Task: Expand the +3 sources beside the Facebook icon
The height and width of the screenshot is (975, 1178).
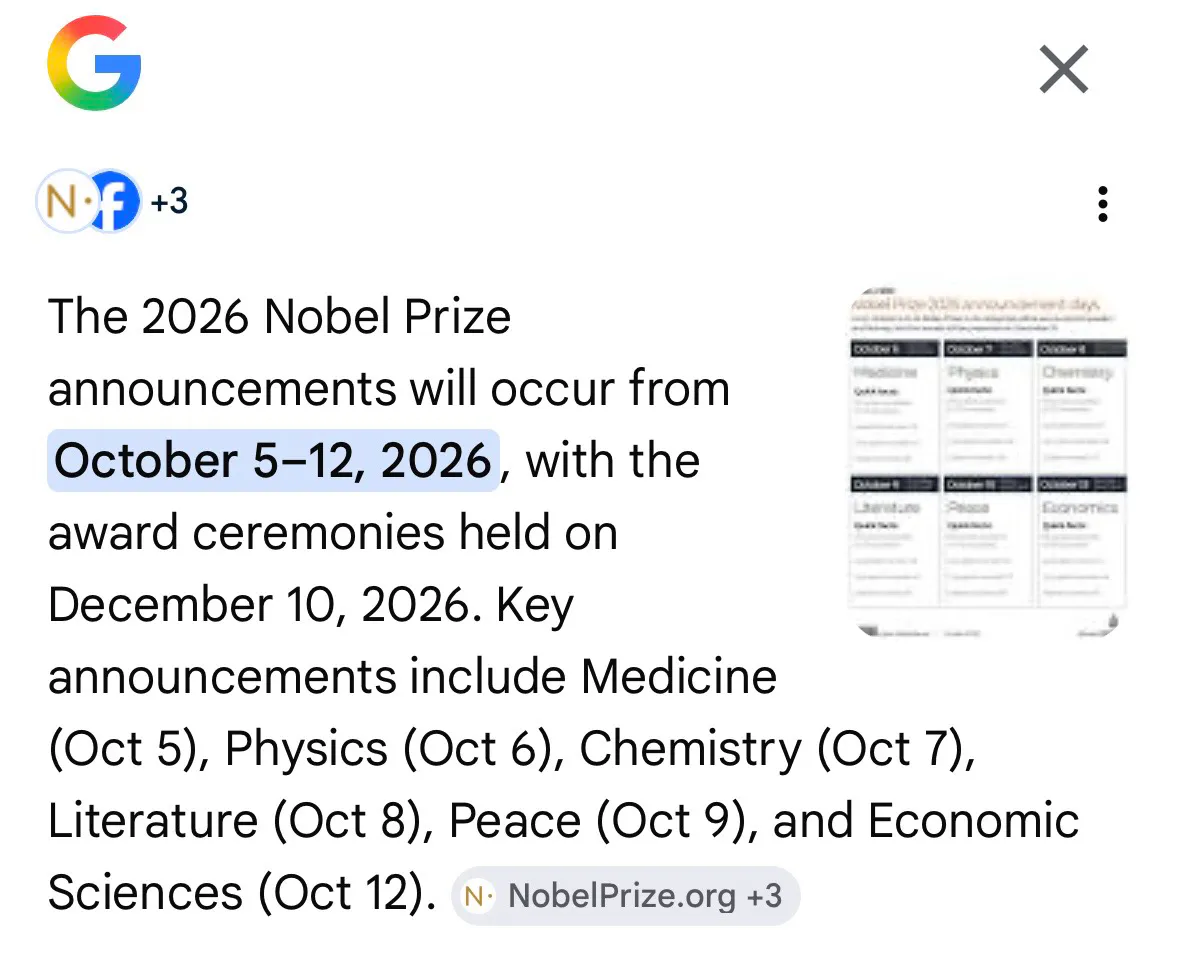Action: pyautogui.click(x=169, y=202)
